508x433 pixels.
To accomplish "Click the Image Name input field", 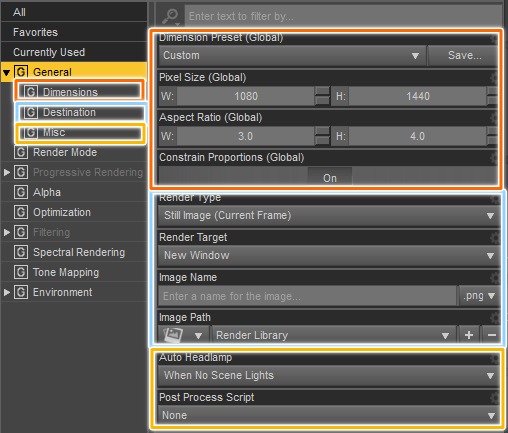I will (307, 296).
